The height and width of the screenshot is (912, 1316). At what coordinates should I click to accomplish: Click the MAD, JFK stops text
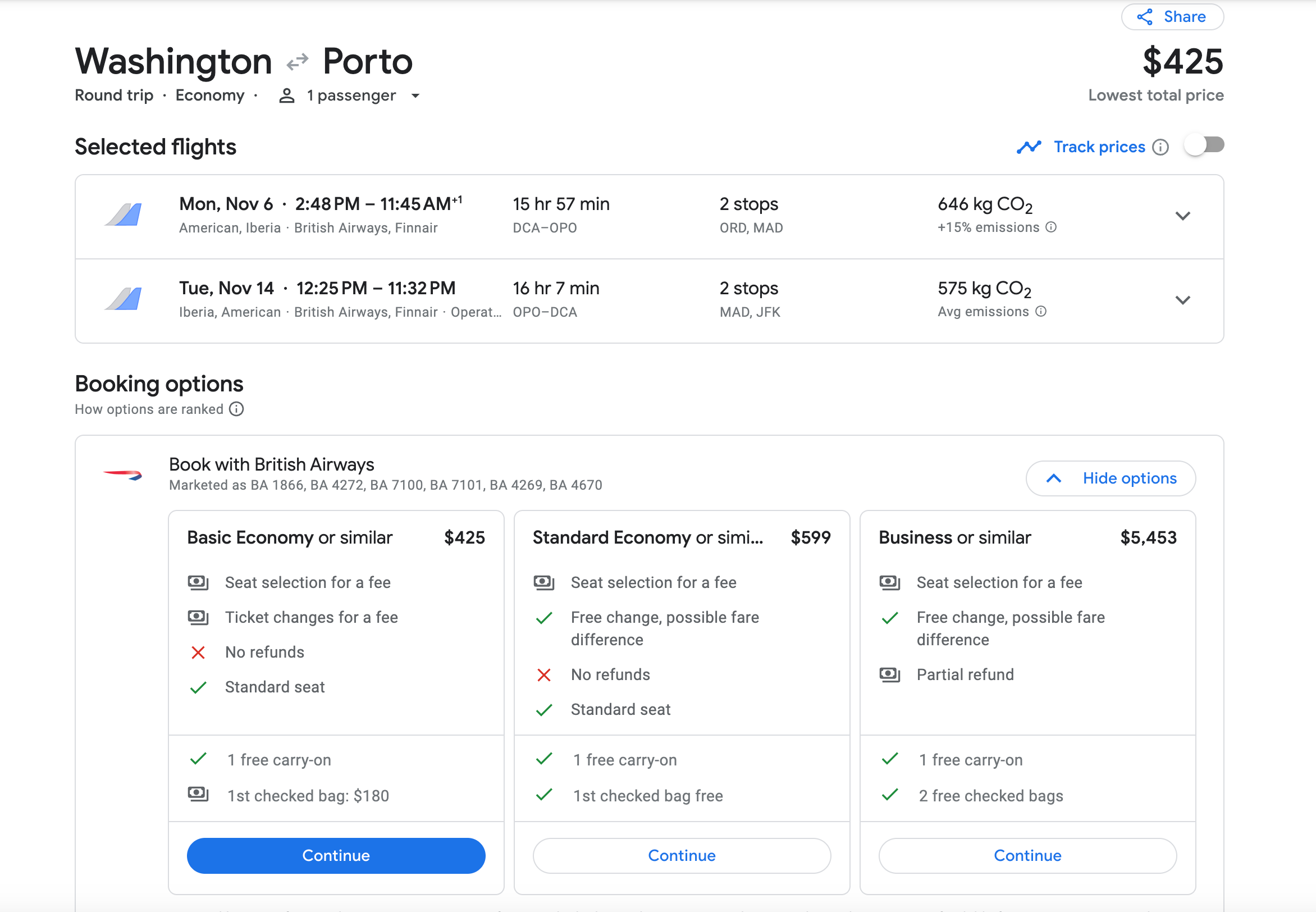750,312
